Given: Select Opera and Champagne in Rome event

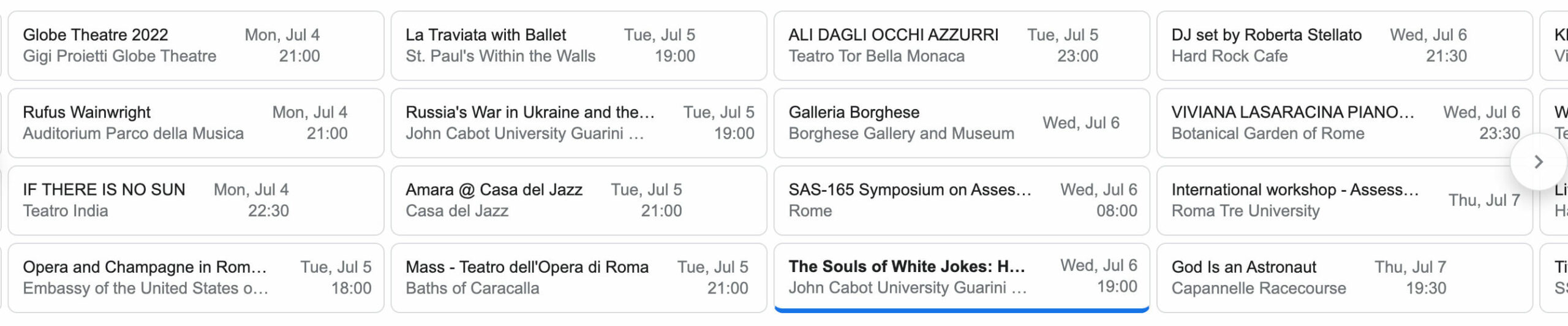Looking at the screenshot, I should 196,278.
